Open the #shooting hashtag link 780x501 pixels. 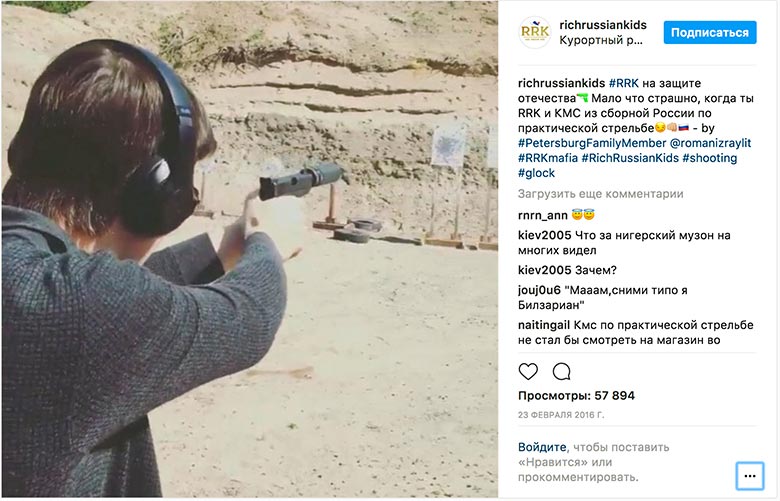709,158
